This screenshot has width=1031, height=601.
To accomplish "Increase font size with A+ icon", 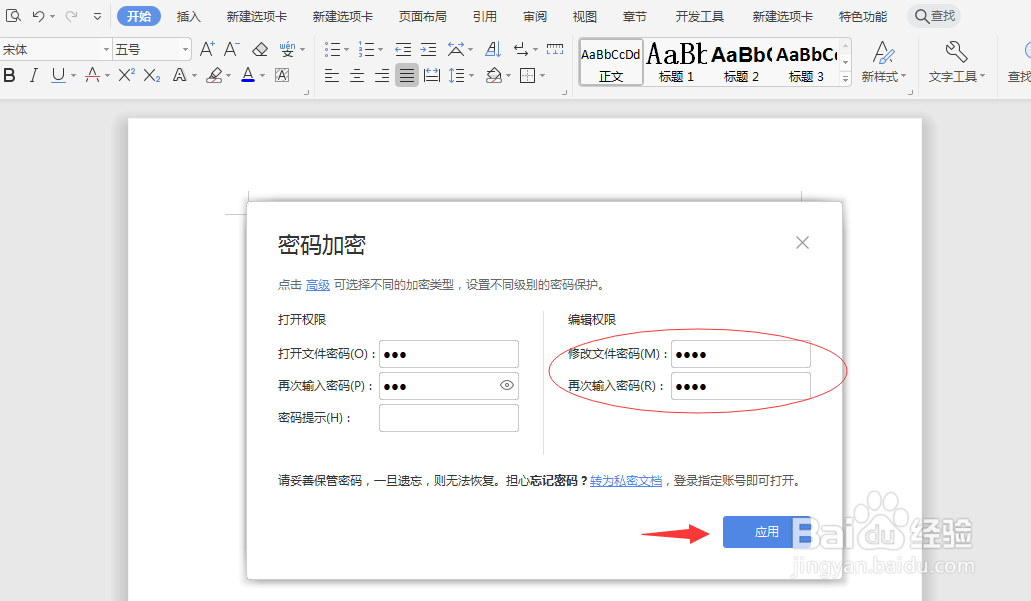I will [207, 49].
